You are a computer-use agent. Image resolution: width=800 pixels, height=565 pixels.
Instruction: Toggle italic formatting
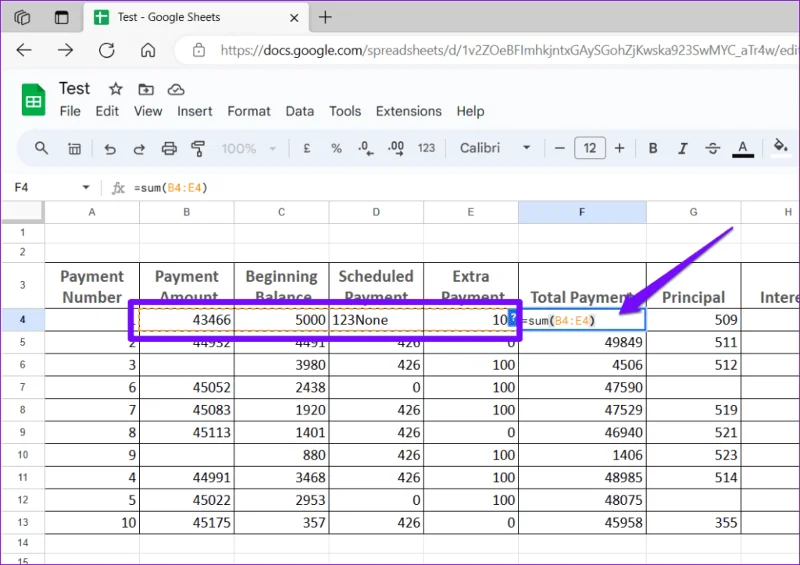click(x=682, y=149)
